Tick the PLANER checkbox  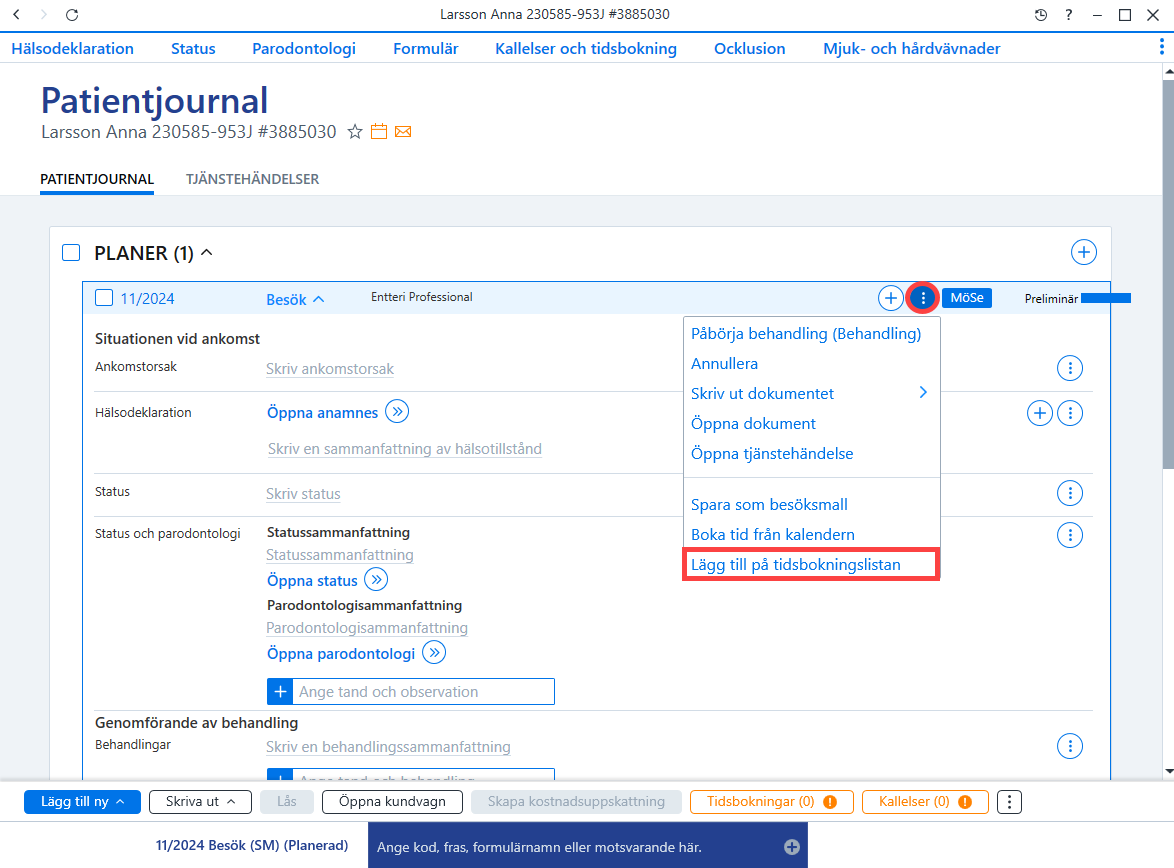(x=71, y=253)
